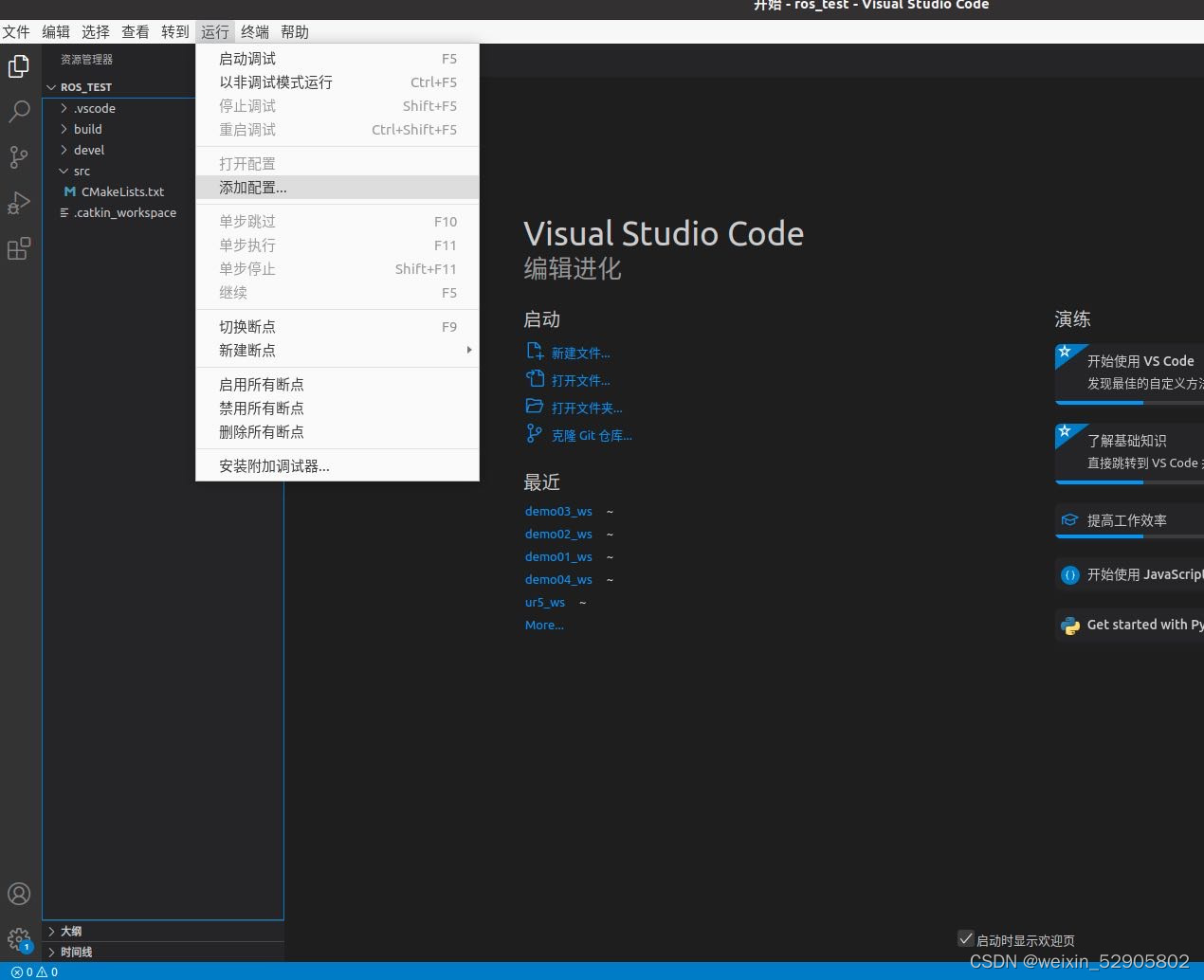Open the demo01_ws recent workspace
The width and height of the screenshot is (1204, 980).
(x=558, y=556)
